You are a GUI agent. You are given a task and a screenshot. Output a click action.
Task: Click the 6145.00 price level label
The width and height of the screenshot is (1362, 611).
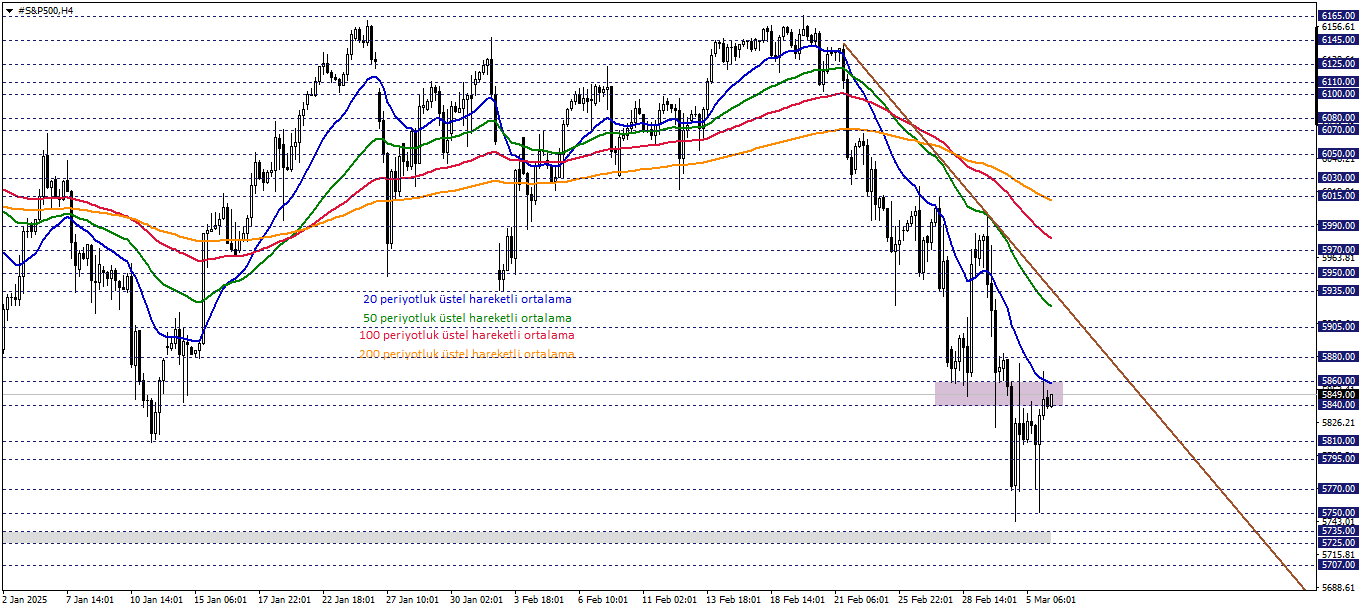pyautogui.click(x=1338, y=40)
